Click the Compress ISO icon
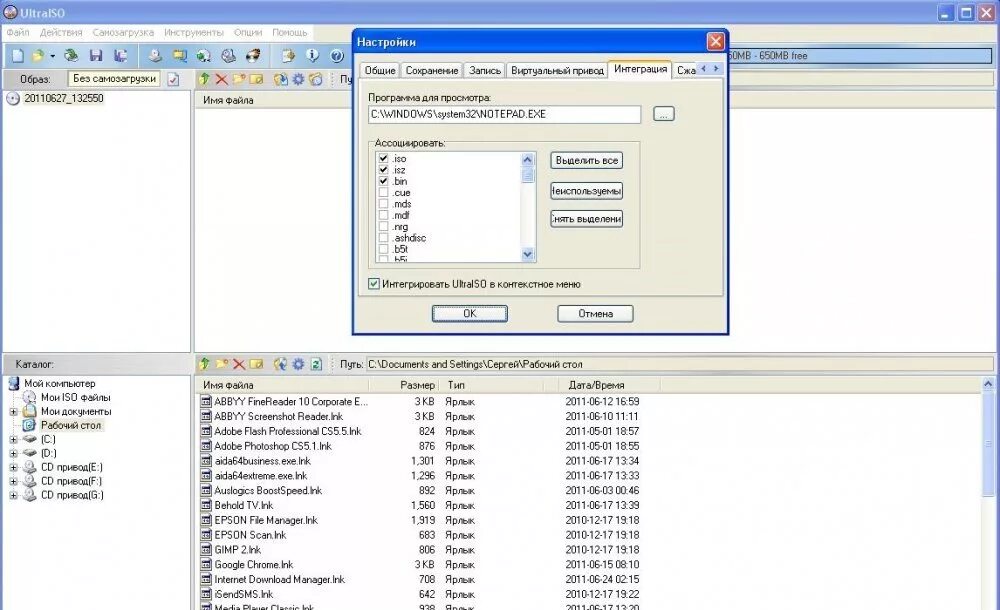Screen dimensions: 1000x610 (180, 56)
